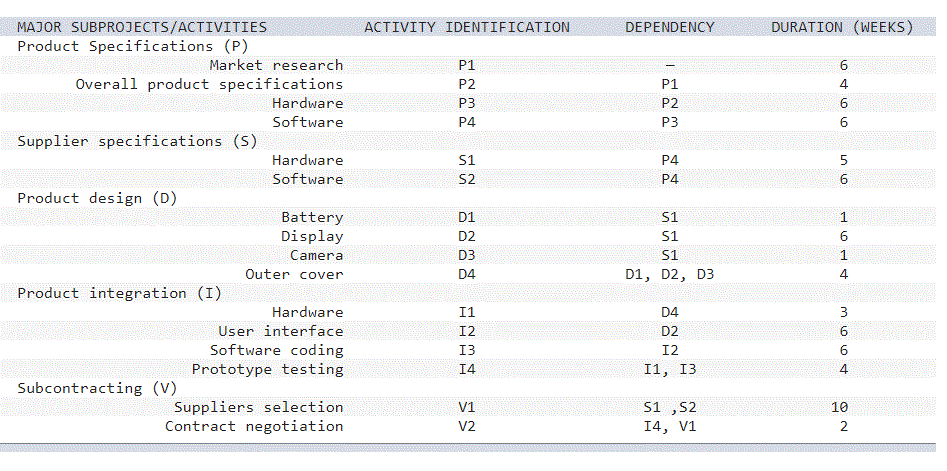Click the duration value 10
This screenshot has width=947, height=471.
coord(839,408)
